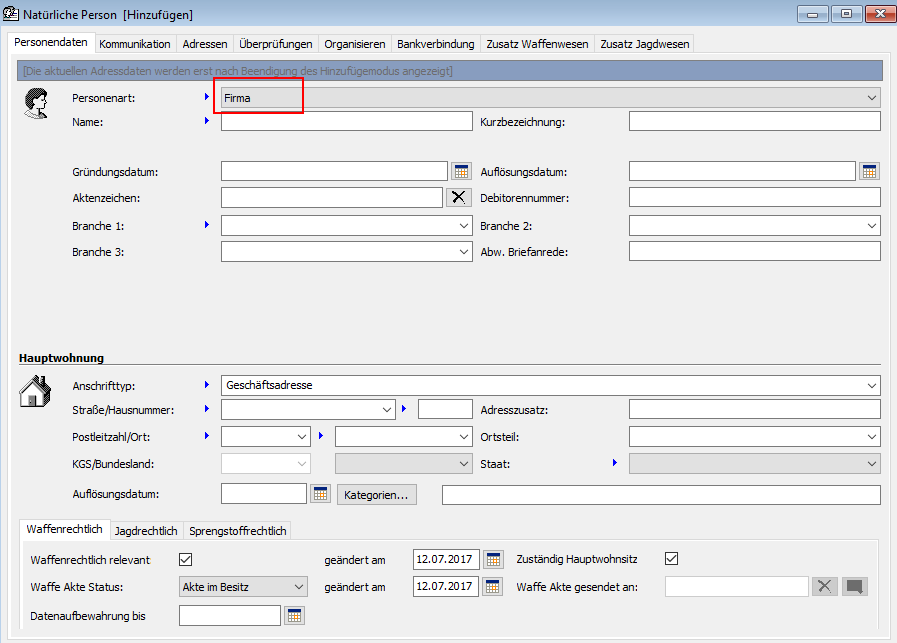The width and height of the screenshot is (897, 643).
Task: Click the comment icon beside Waffe Akte gesendet
Action: 854,587
